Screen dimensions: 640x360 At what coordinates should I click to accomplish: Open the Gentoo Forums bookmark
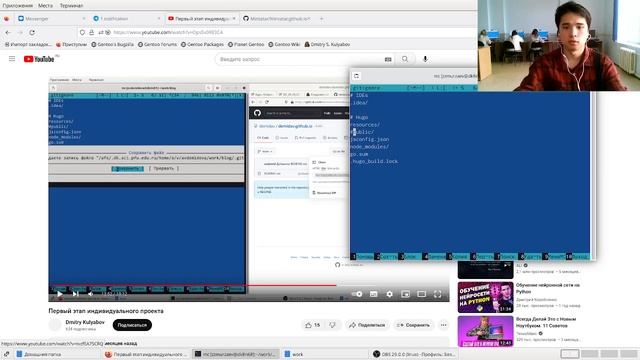click(x=157, y=44)
